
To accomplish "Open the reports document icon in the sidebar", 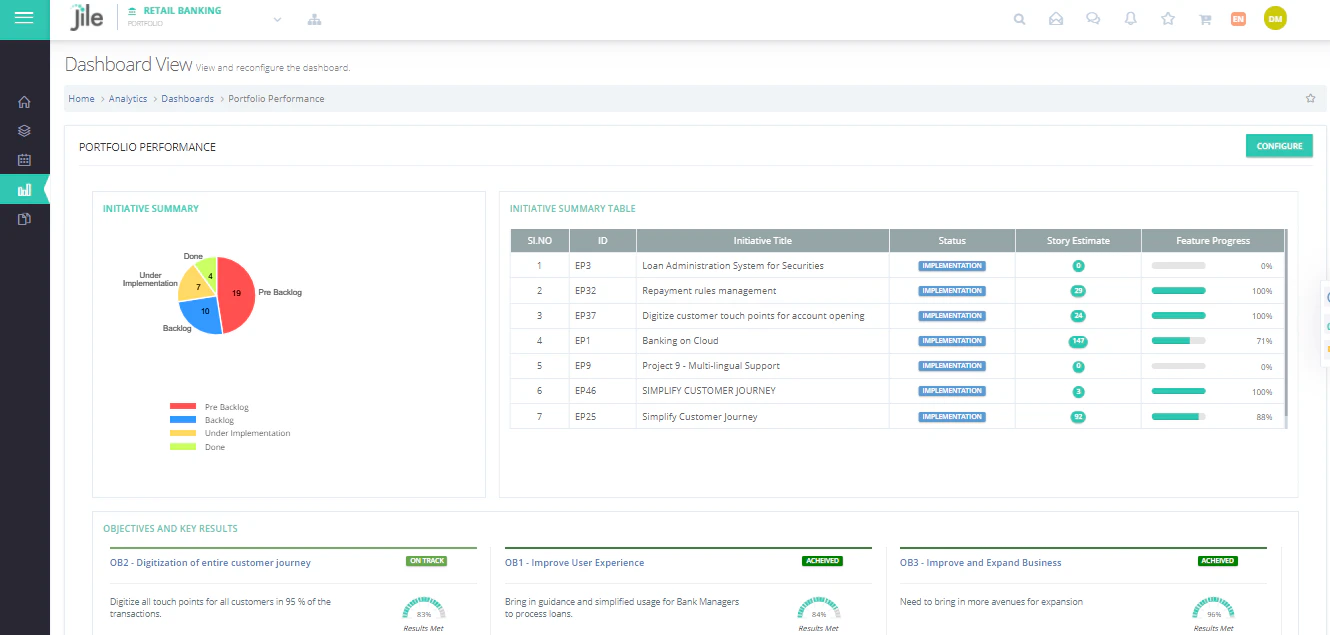I will point(24,218).
